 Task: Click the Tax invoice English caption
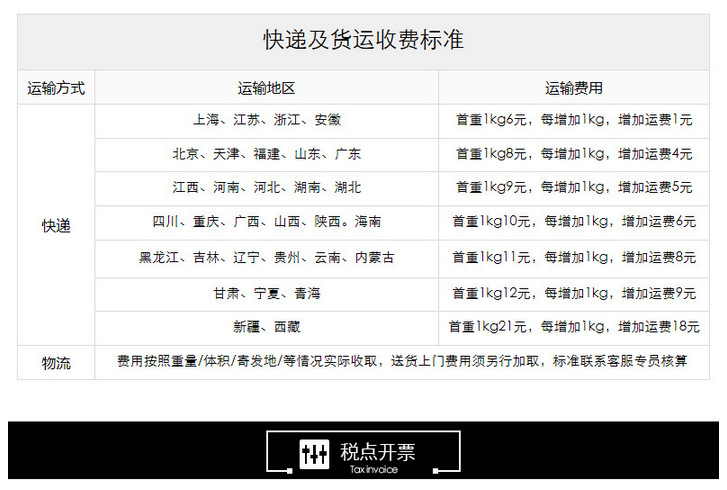click(x=374, y=470)
